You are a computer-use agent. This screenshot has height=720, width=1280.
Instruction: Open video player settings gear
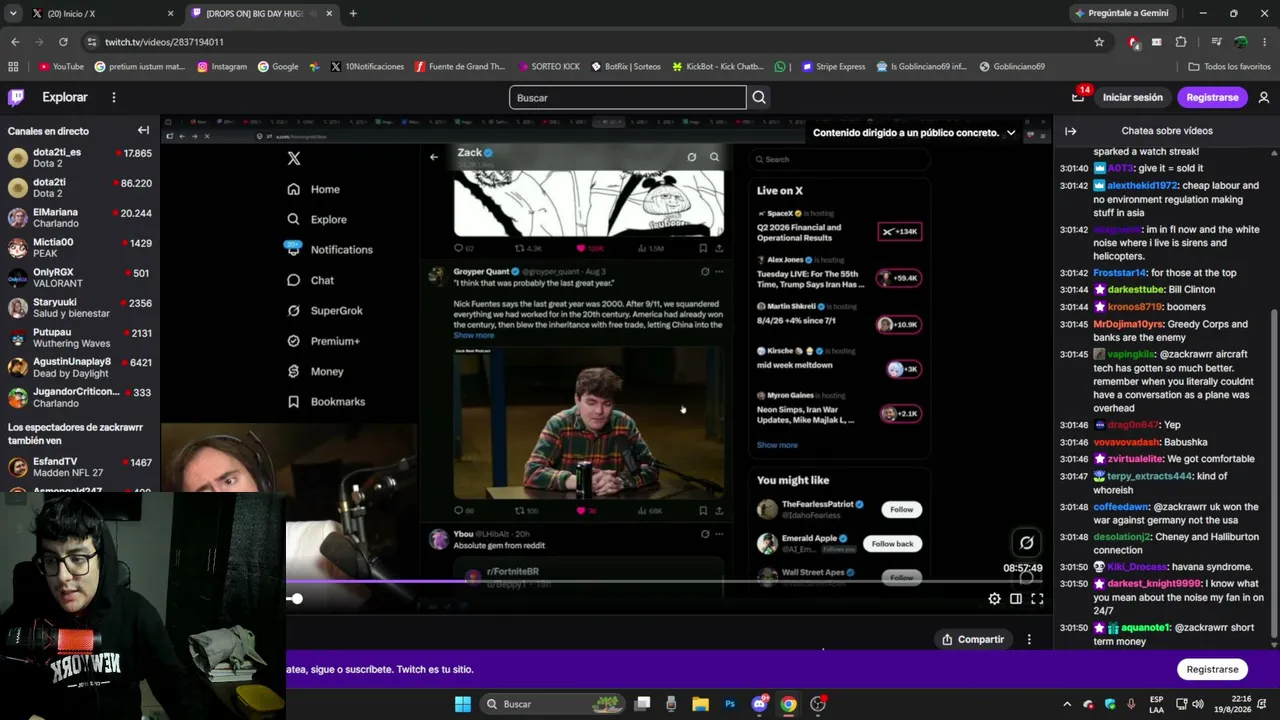tap(994, 599)
